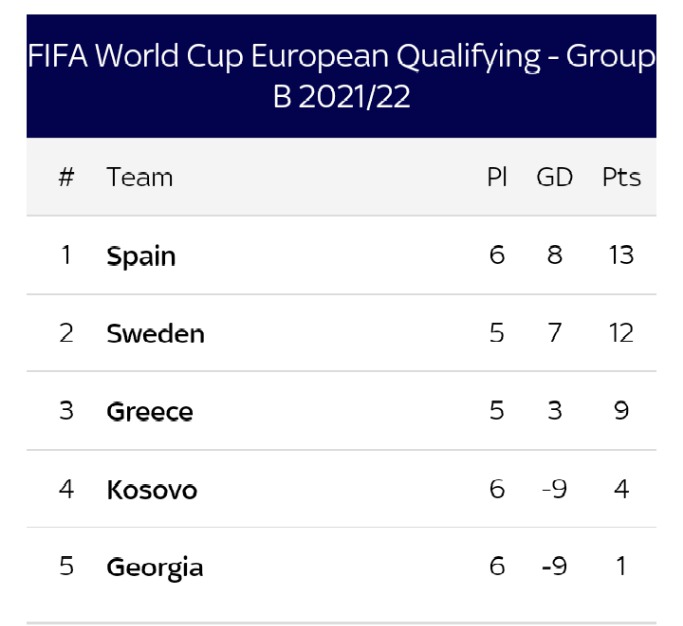Click Greece's 9 points value

pyautogui.click(x=622, y=411)
